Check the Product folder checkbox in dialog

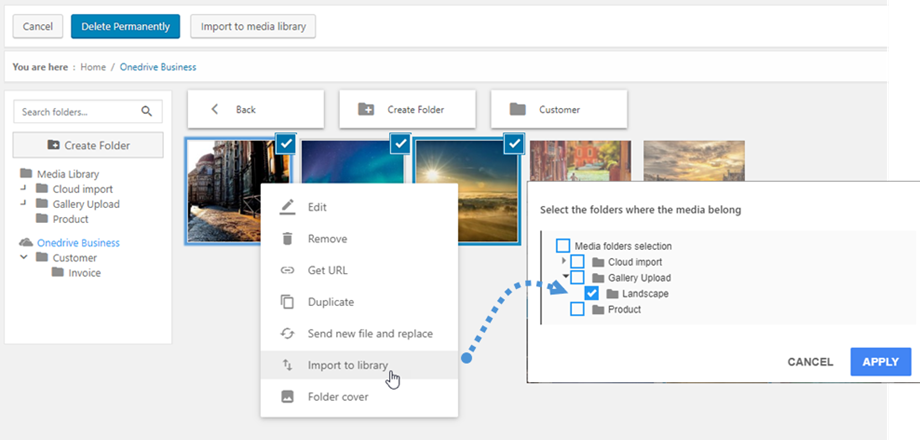pos(577,310)
